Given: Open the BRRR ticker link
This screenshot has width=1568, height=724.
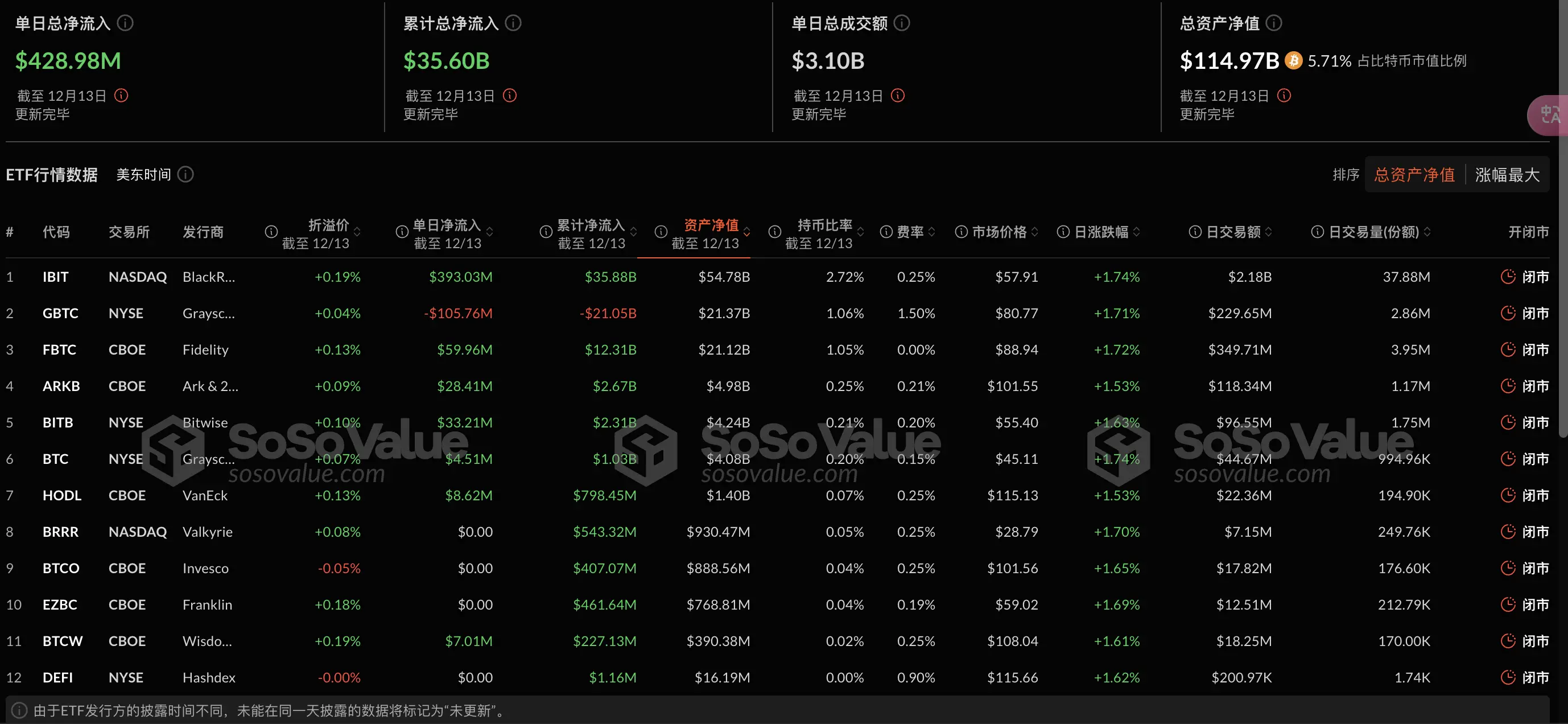Looking at the screenshot, I should [x=60, y=532].
